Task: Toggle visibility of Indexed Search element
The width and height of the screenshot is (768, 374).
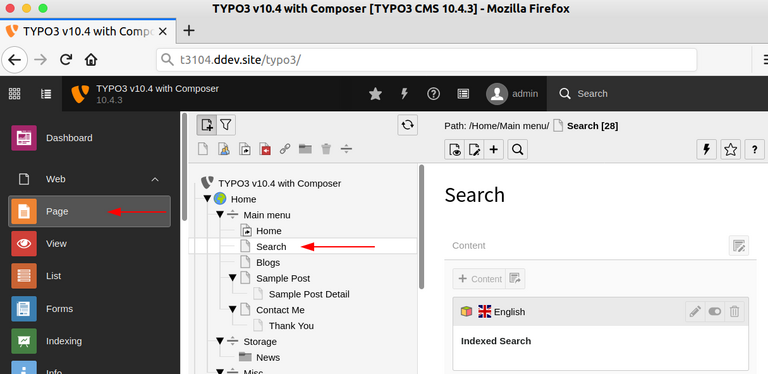Action: pos(715,311)
